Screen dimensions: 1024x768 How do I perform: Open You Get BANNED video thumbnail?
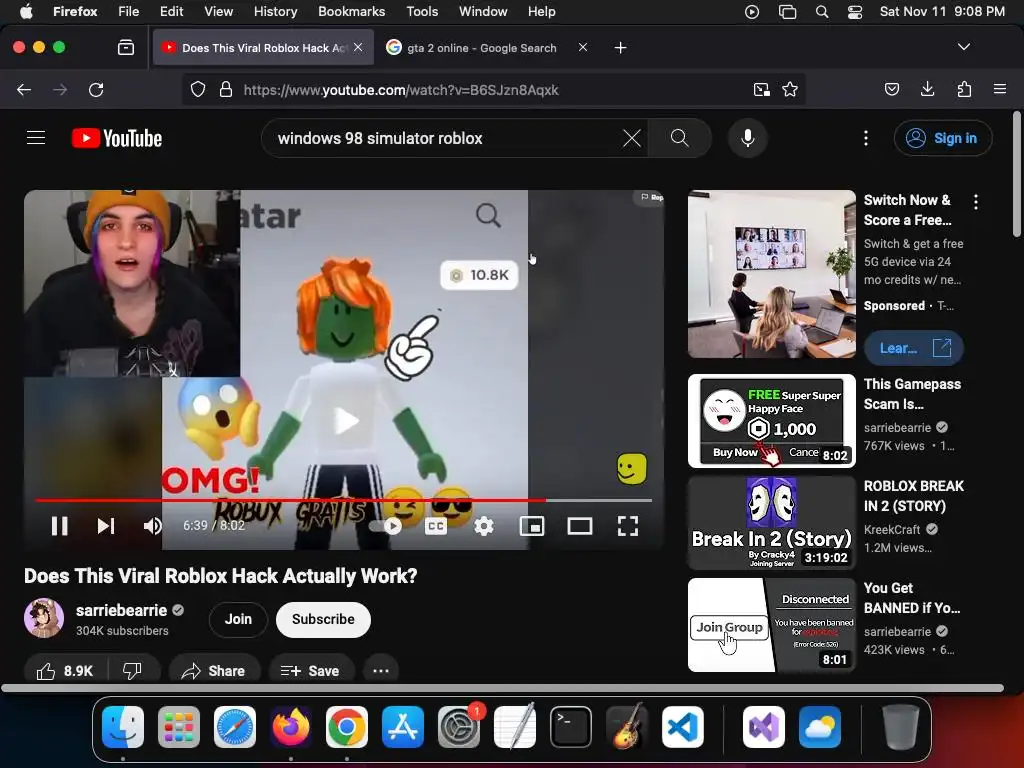771,625
